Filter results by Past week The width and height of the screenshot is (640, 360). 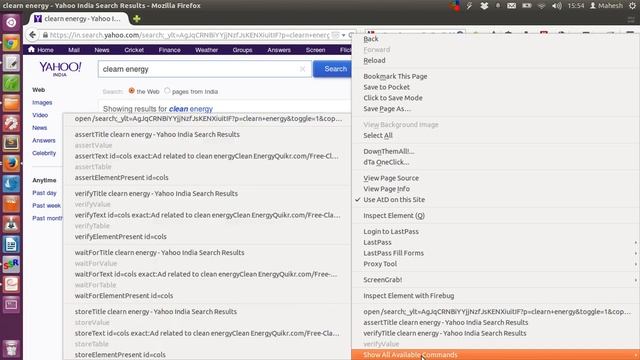click(x=47, y=206)
